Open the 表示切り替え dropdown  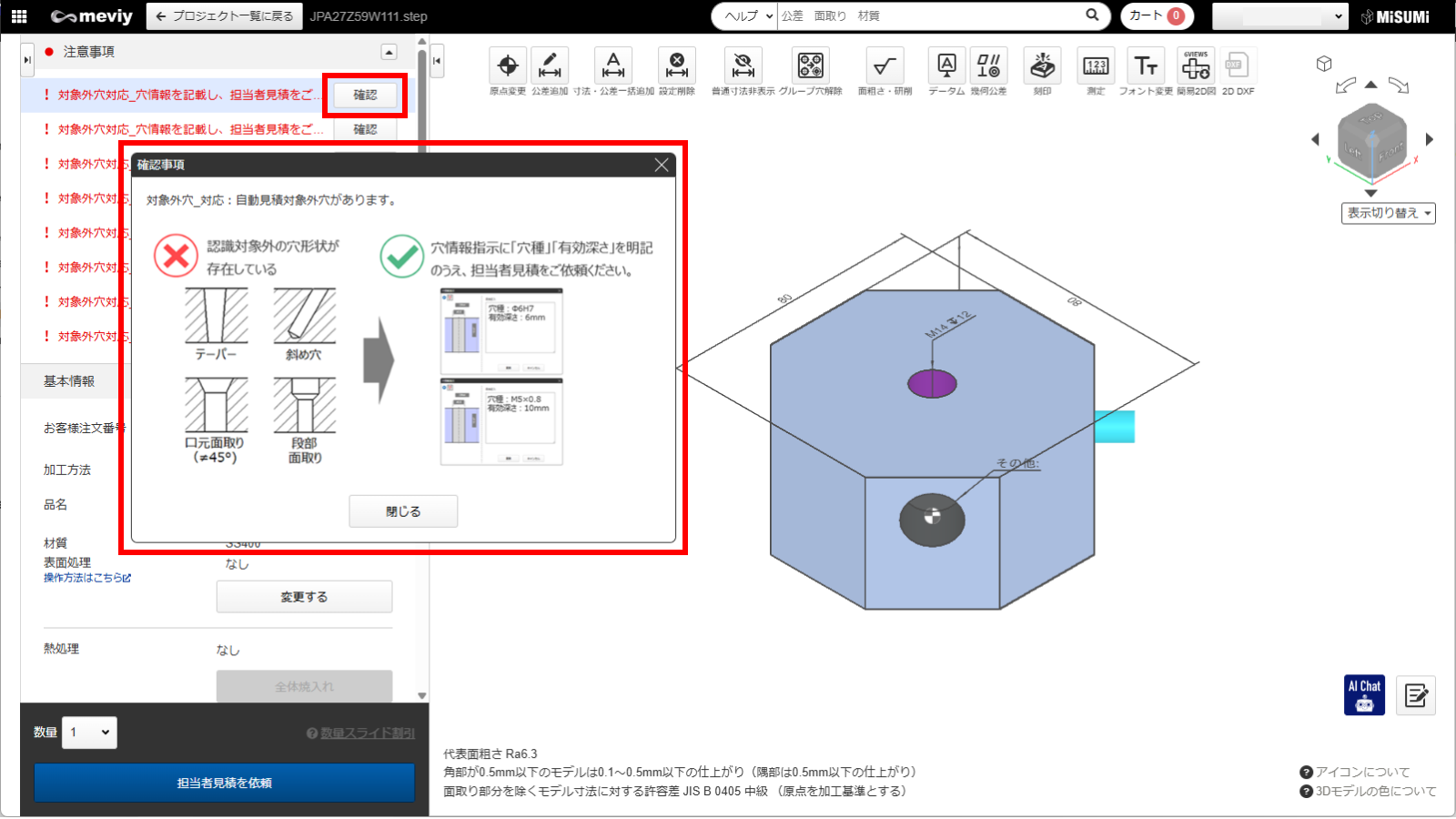coord(1388,213)
